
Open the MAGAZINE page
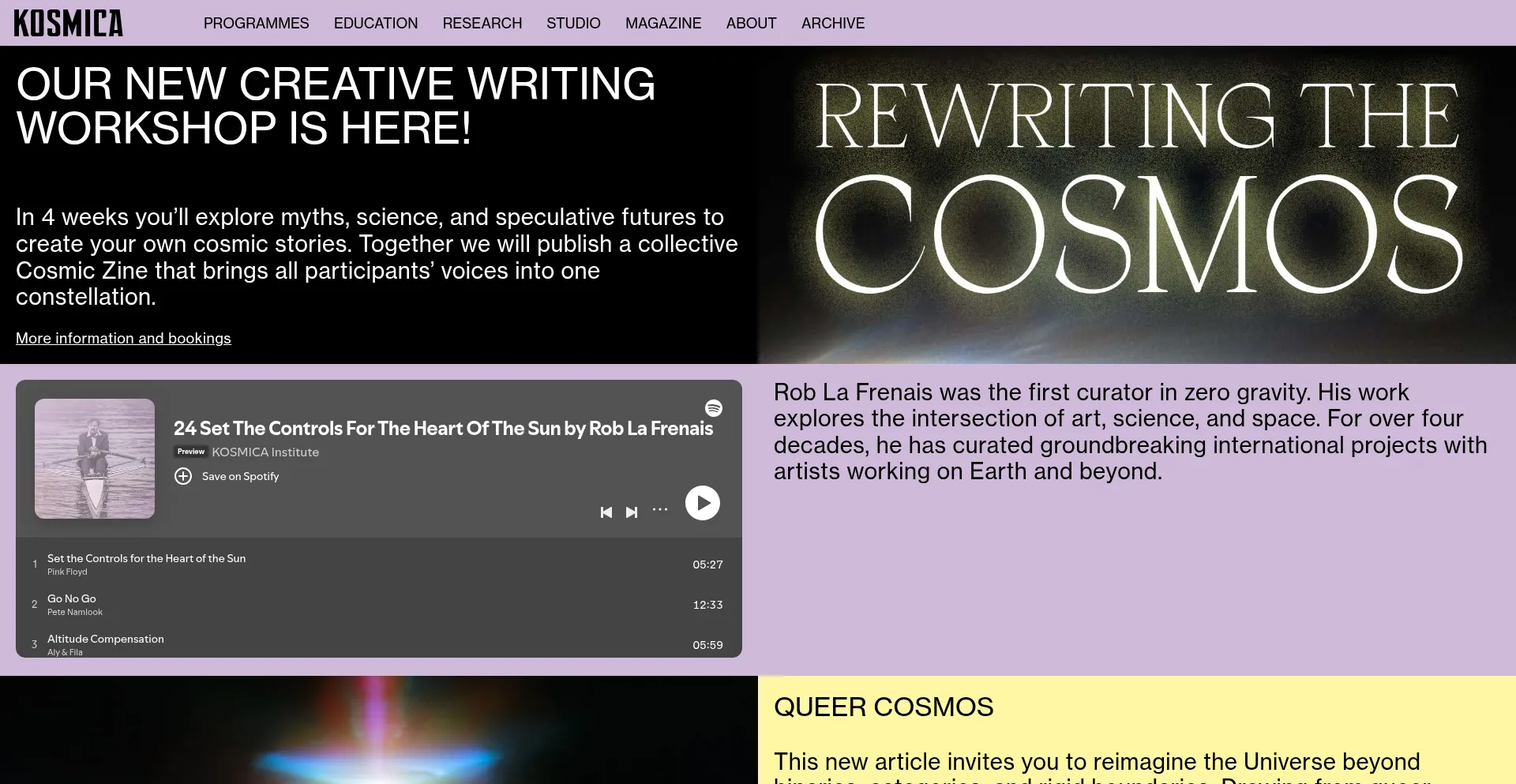663,23
